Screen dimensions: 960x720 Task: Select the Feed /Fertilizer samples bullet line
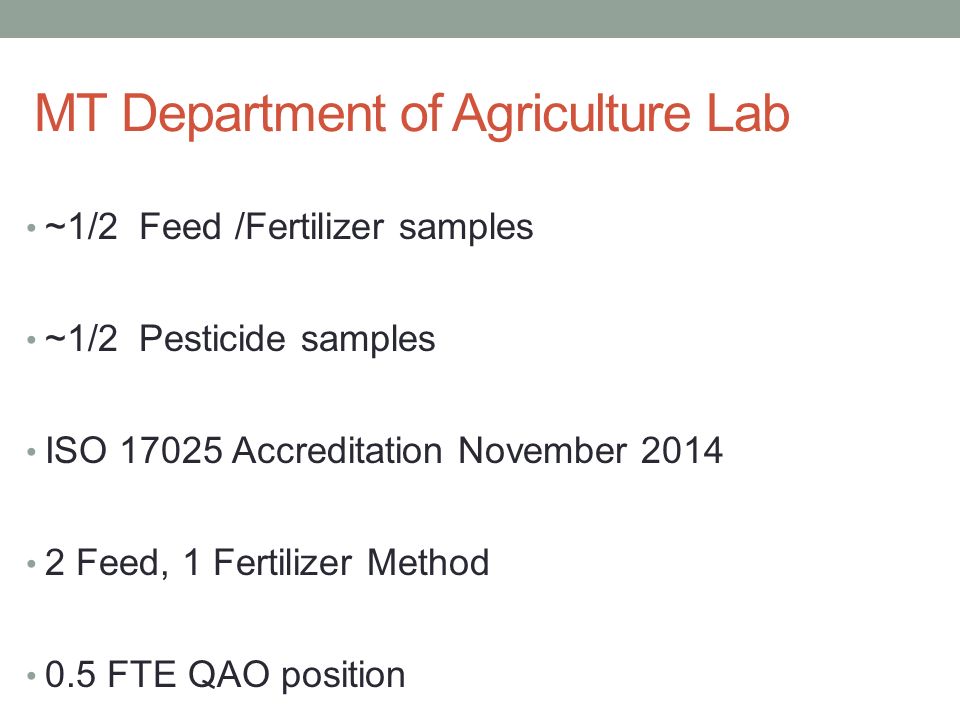click(x=289, y=228)
